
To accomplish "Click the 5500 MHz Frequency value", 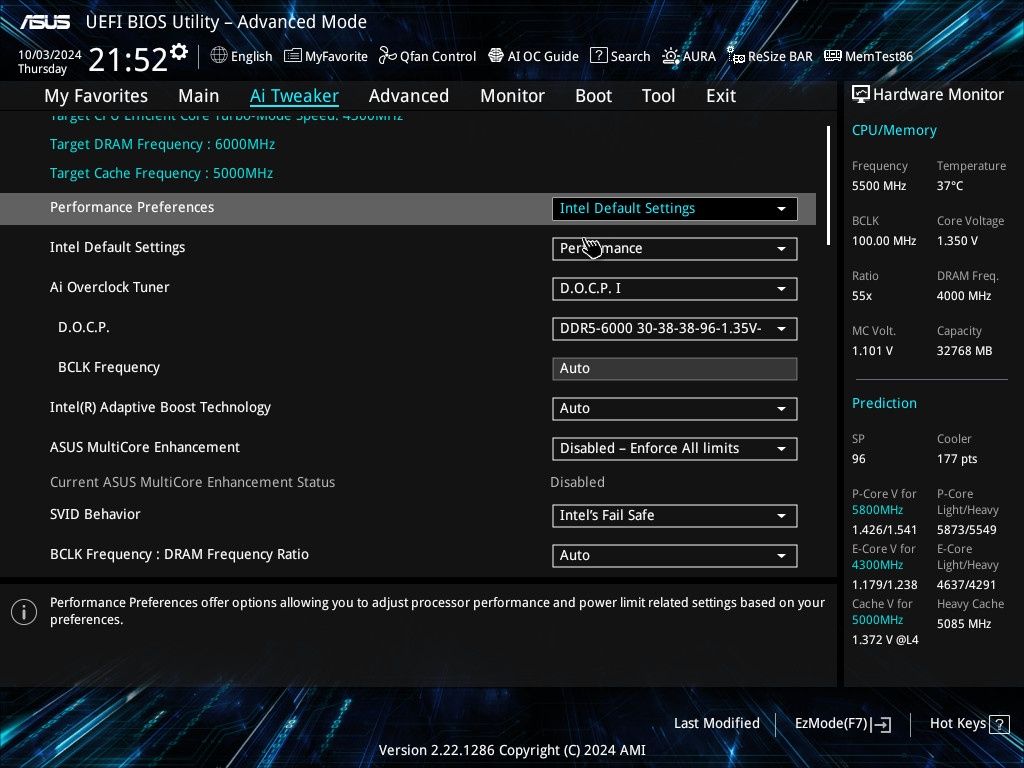I will [878, 185].
